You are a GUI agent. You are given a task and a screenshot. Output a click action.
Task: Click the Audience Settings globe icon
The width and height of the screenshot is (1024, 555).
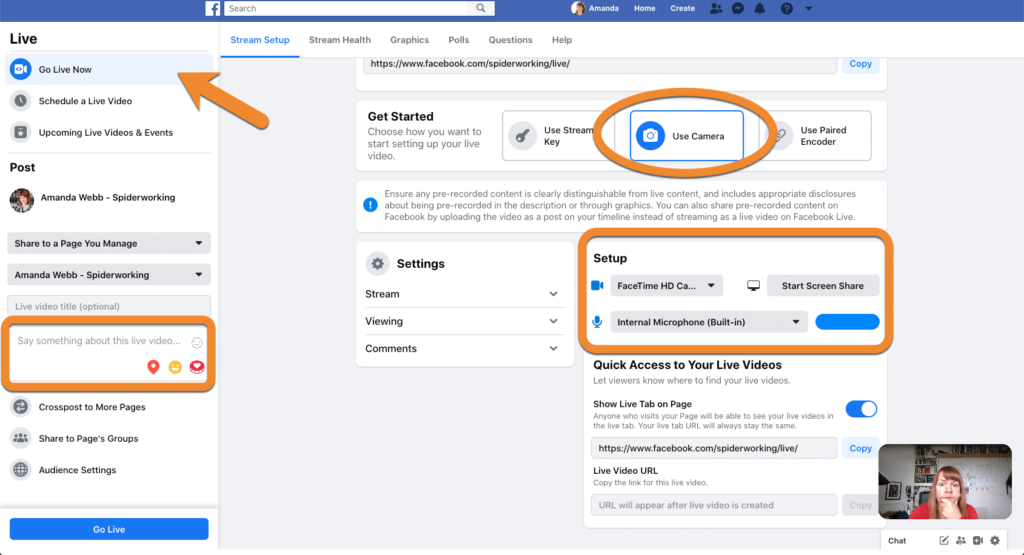click(21, 469)
